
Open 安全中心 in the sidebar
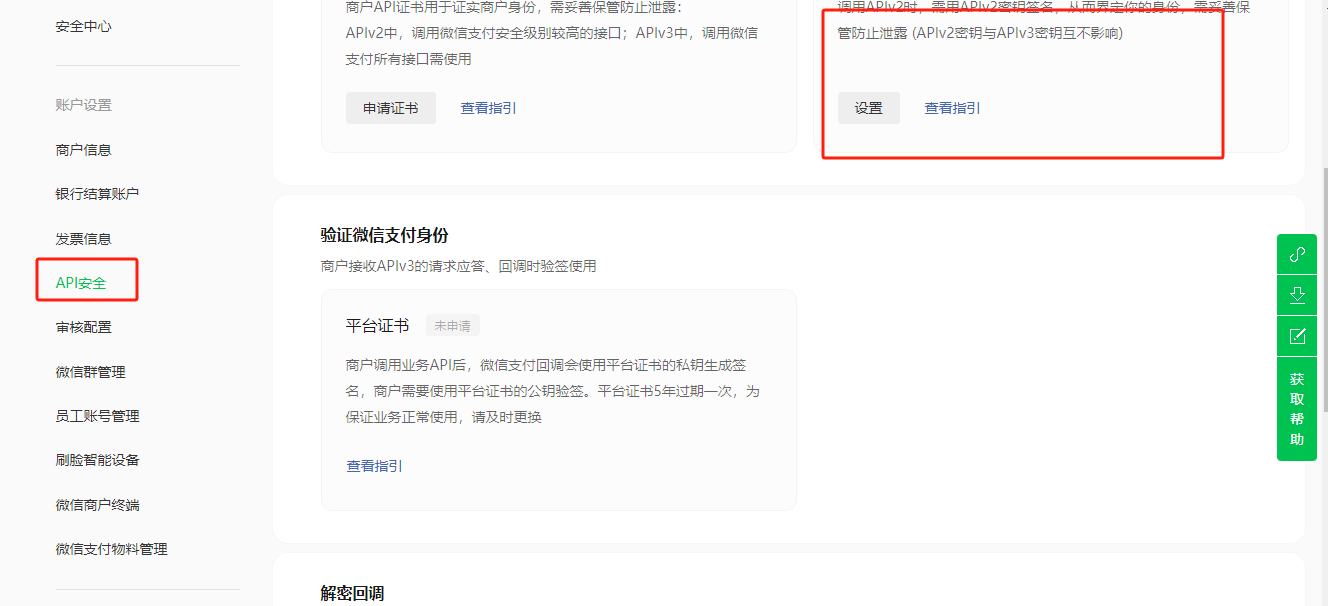coord(84,26)
